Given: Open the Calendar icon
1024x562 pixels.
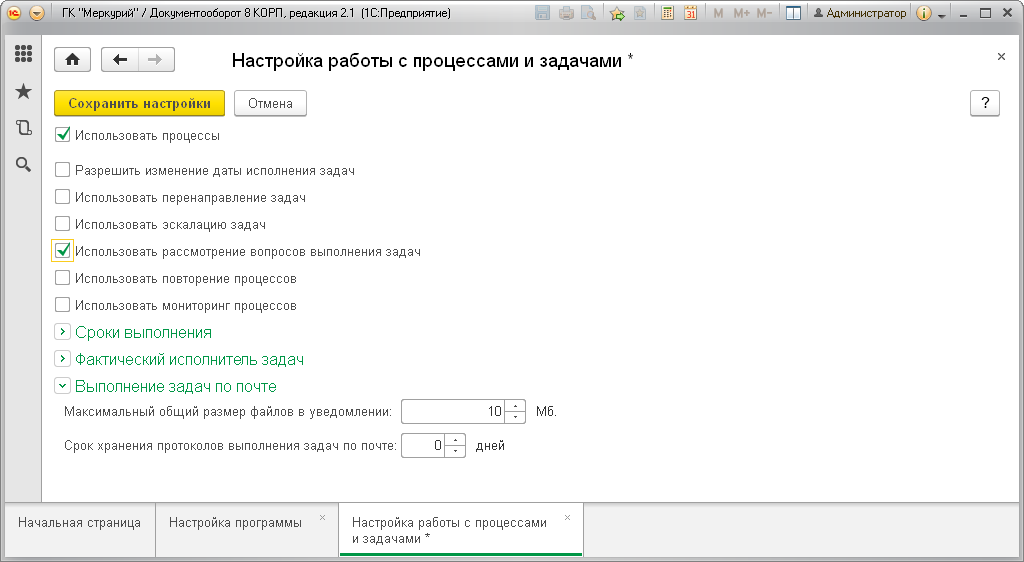Looking at the screenshot, I should click(690, 13).
